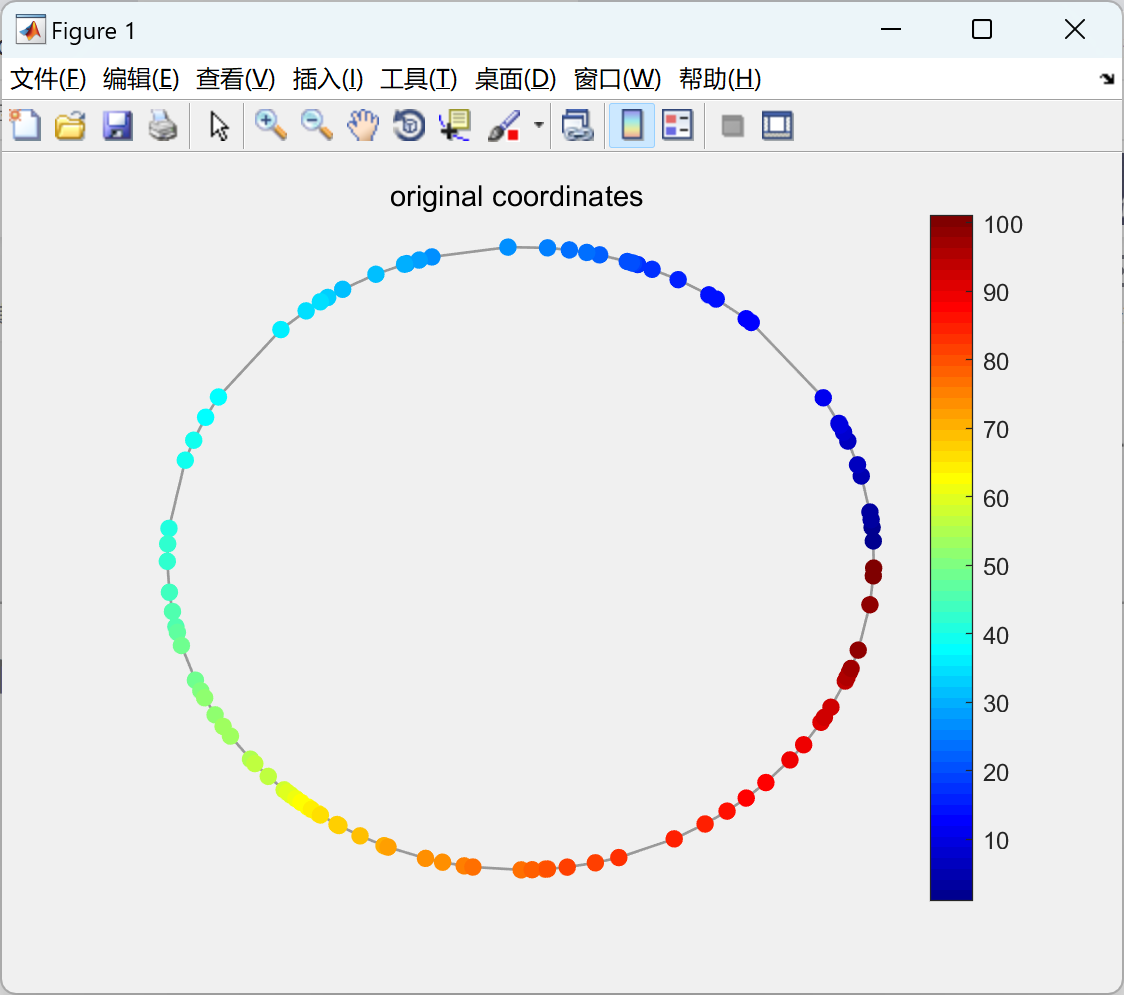1124x995 pixels.
Task: Click the New Figure toolbar icon
Action: tap(25, 125)
